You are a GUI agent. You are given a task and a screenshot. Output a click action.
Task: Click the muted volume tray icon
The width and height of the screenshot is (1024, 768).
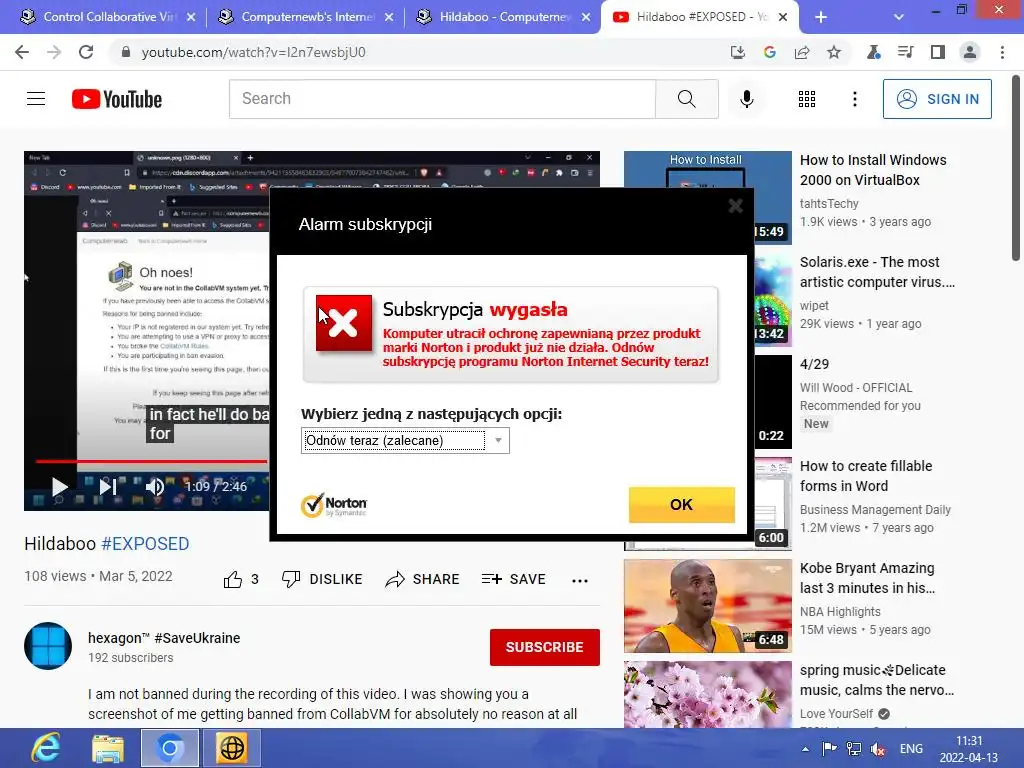878,749
